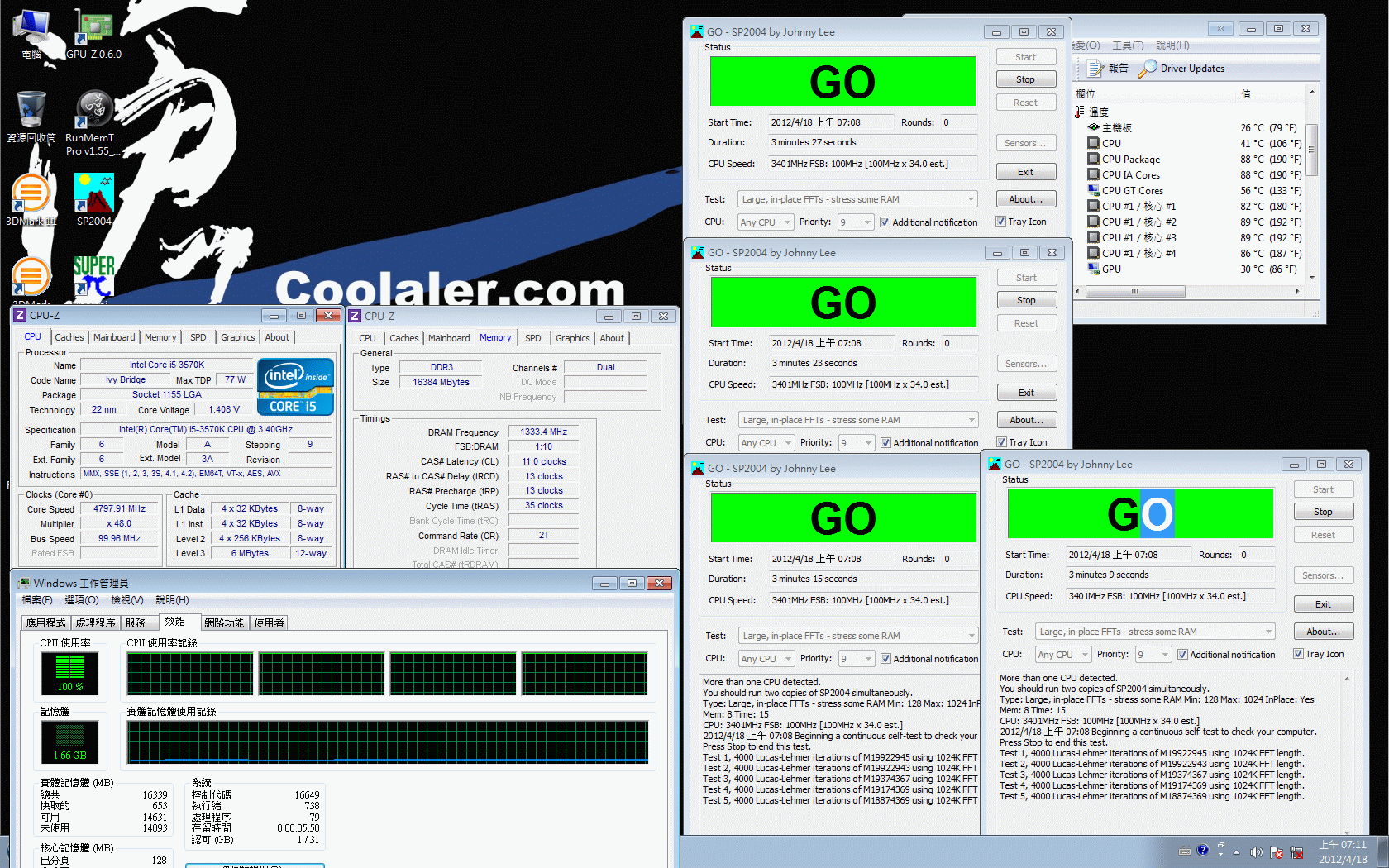Viewport: 1389px width, 868px height.
Task: Click the 報告 report icon in sensor window
Action: click(1096, 69)
